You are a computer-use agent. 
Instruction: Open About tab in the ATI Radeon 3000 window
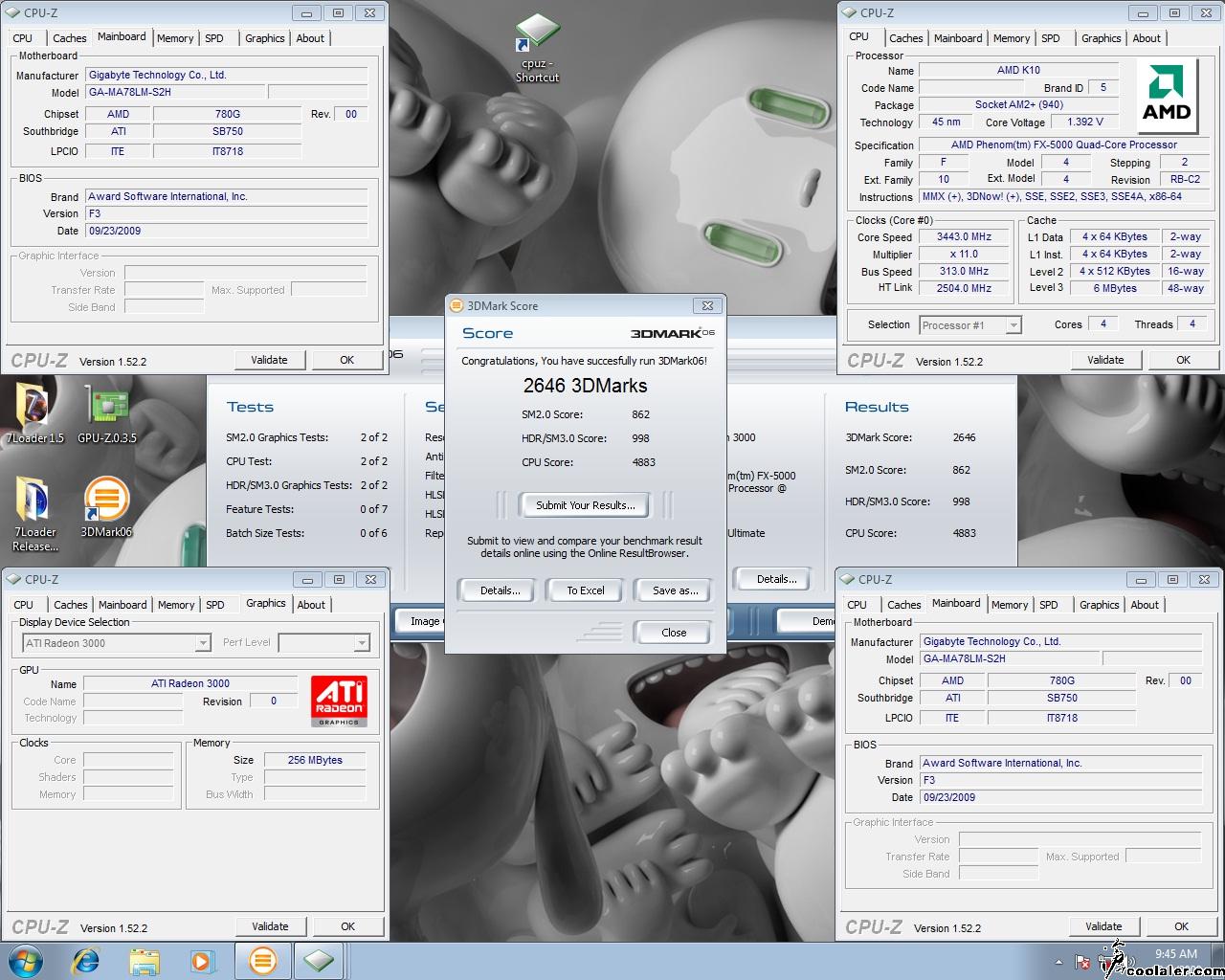(311, 605)
